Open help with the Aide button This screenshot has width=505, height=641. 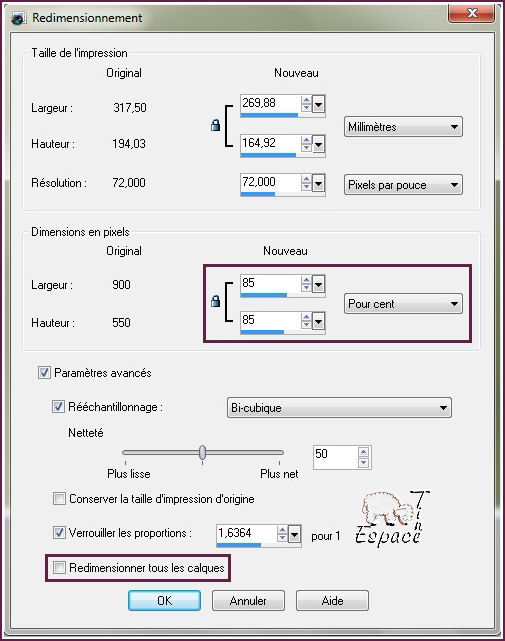(x=332, y=601)
